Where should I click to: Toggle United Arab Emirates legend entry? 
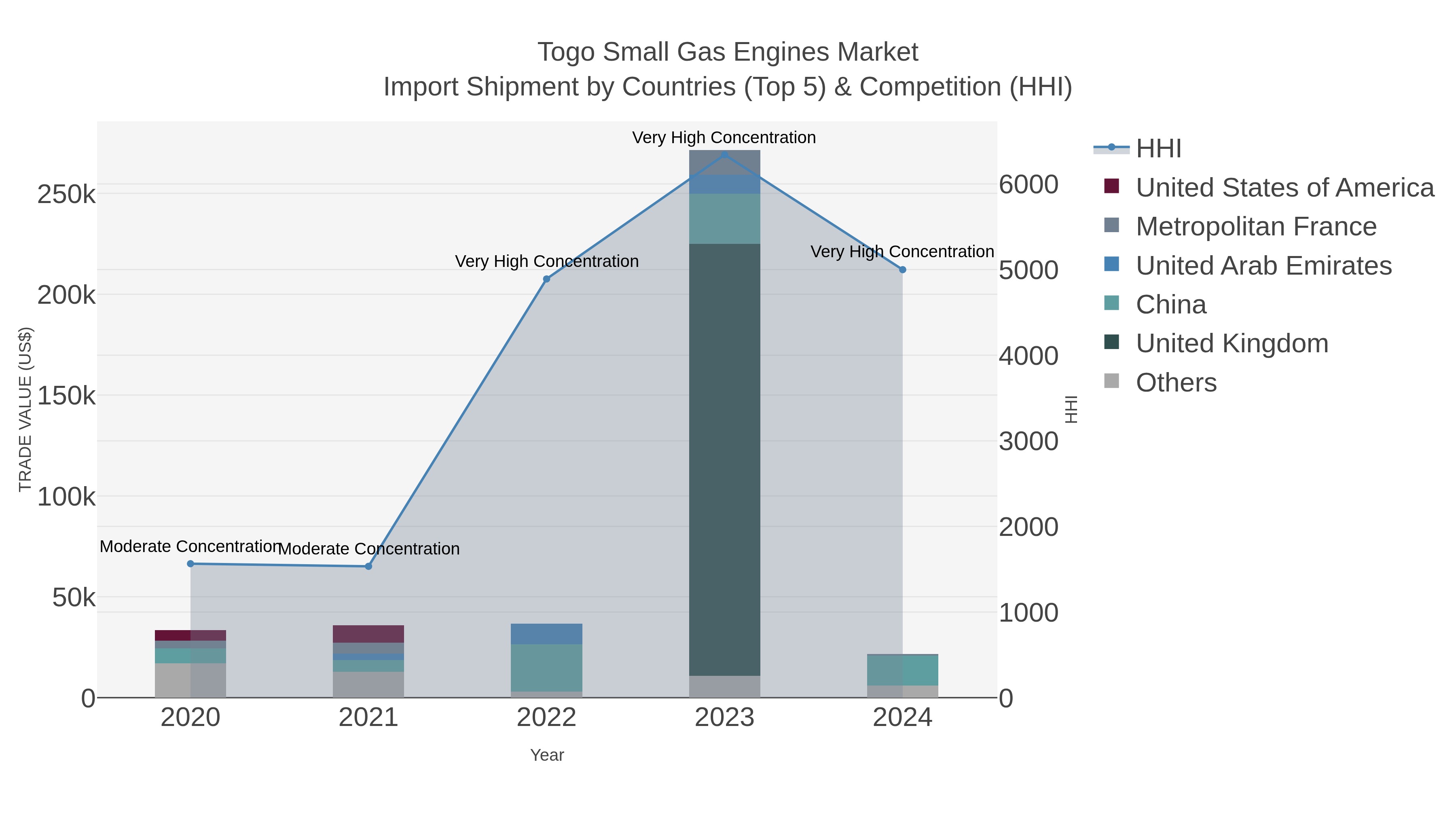(x=1247, y=266)
